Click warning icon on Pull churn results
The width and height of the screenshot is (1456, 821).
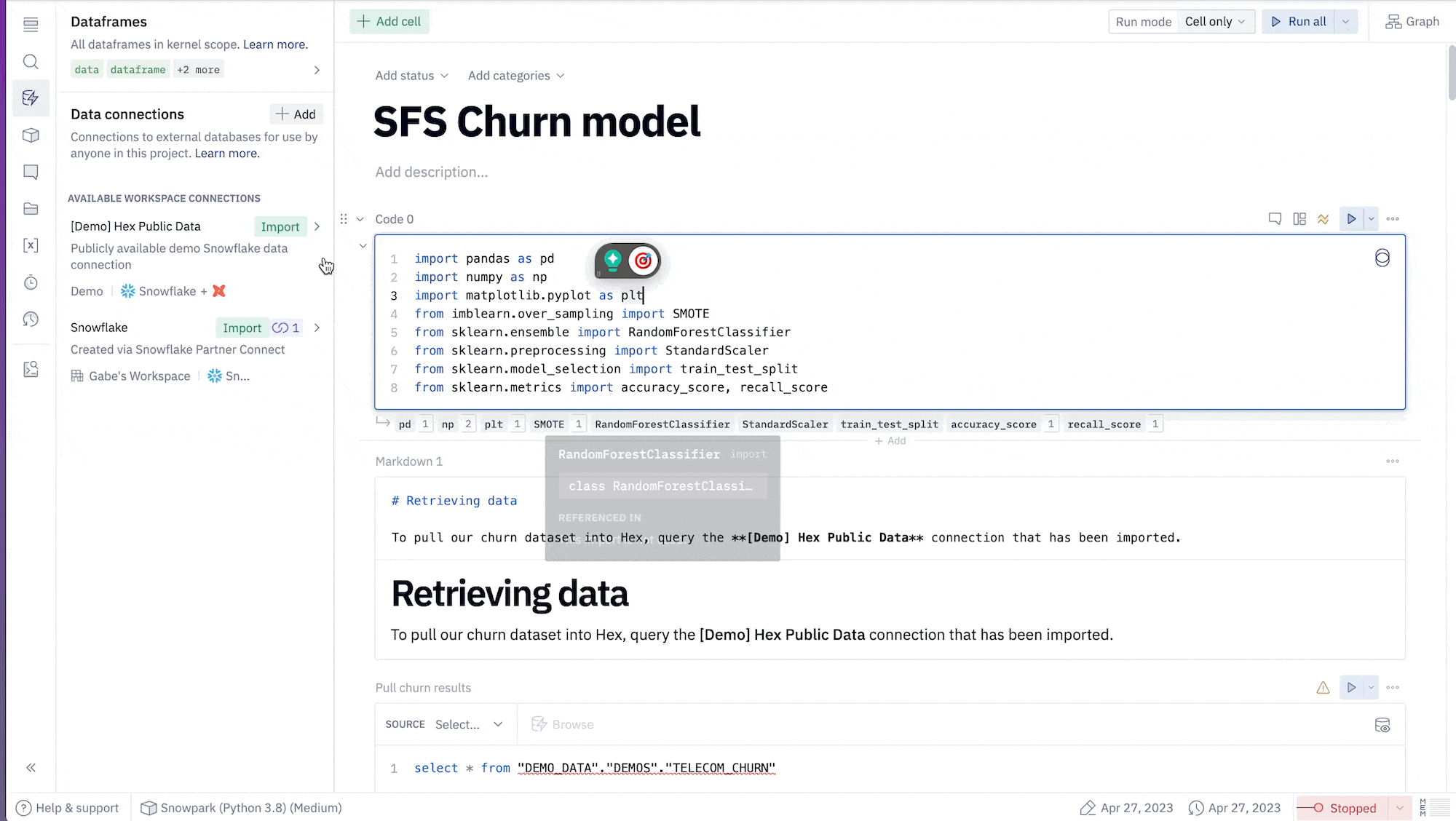click(1323, 688)
